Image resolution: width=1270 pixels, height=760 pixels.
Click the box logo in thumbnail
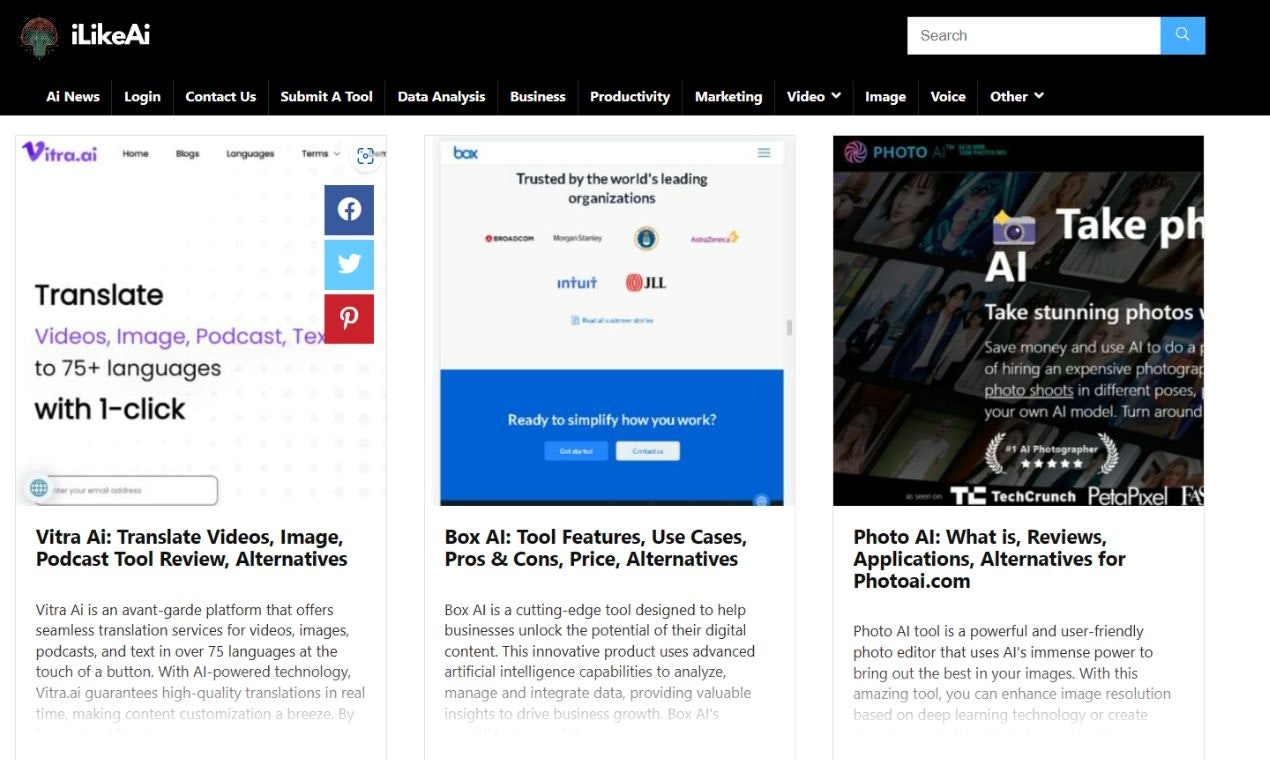tap(466, 153)
